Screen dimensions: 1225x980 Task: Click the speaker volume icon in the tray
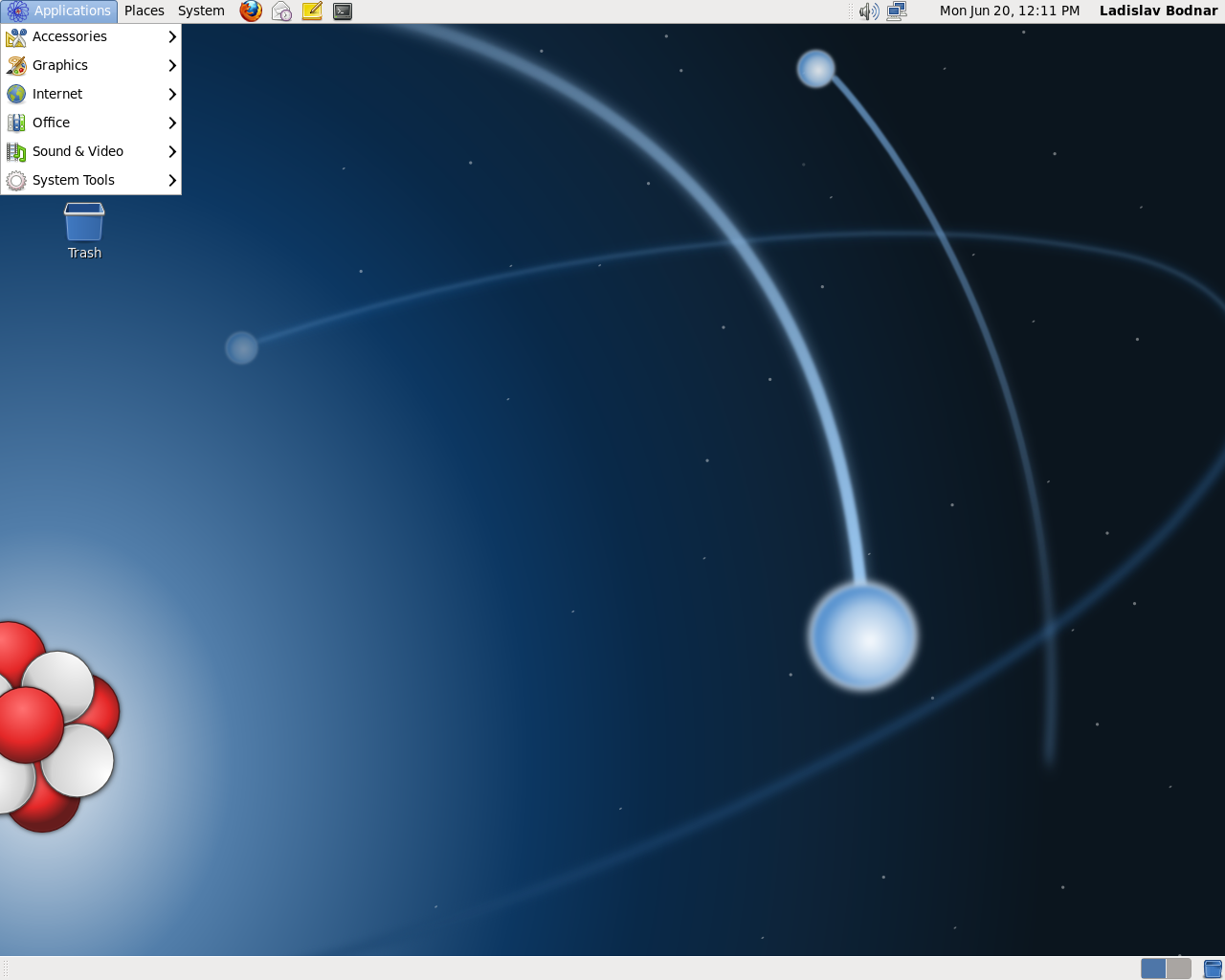pyautogui.click(x=868, y=11)
